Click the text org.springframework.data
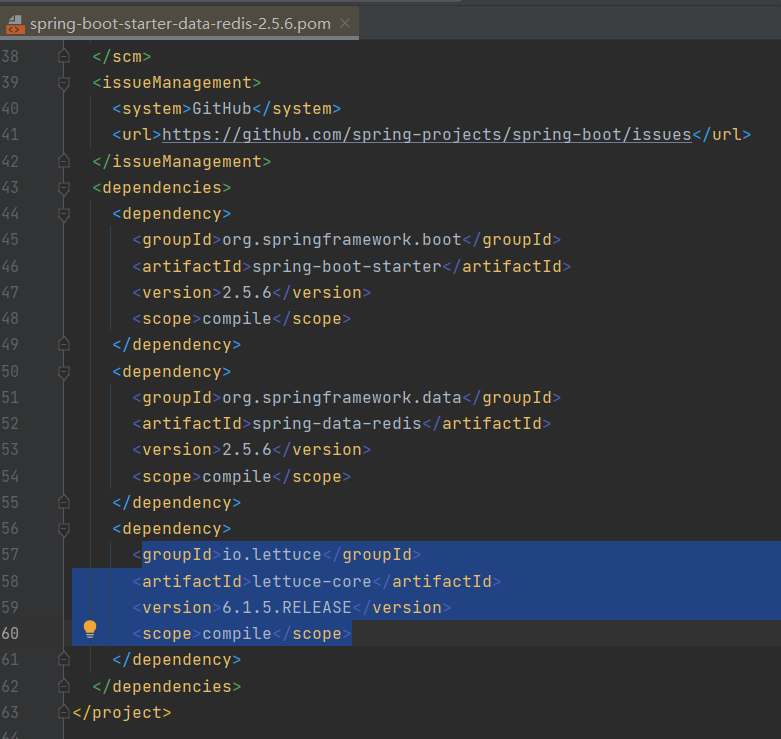 coord(342,397)
